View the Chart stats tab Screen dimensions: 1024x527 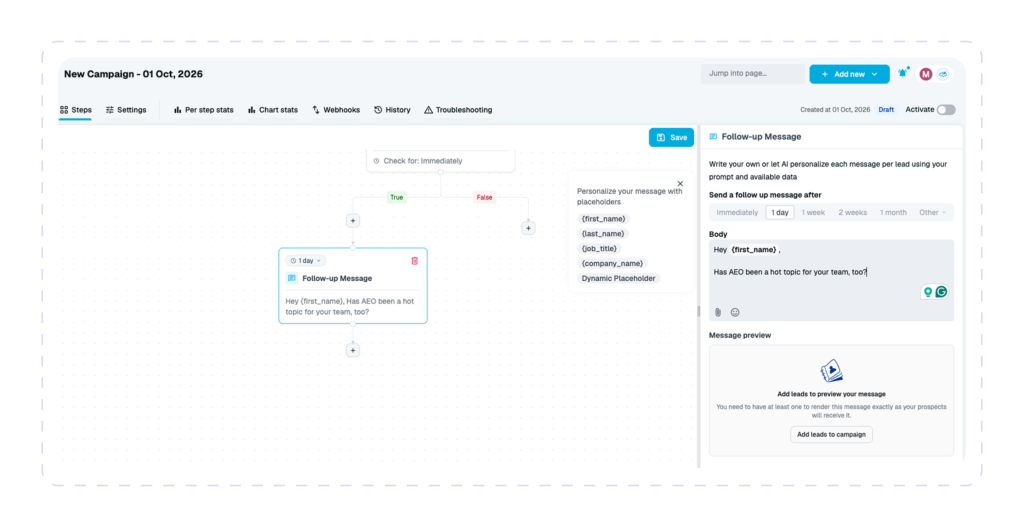pyautogui.click(x=273, y=110)
